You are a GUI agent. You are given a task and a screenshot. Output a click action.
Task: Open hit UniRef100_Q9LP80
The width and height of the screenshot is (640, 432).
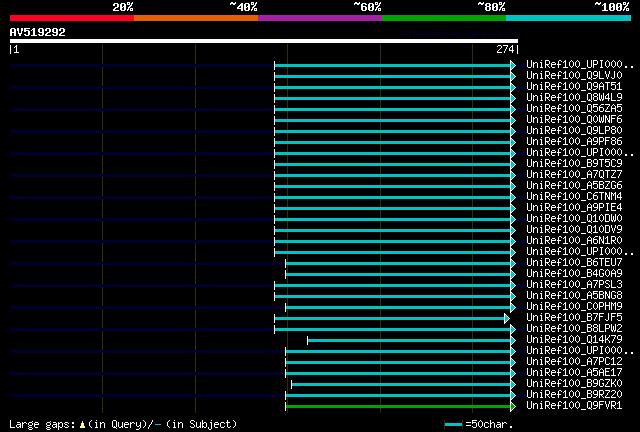tap(574, 131)
